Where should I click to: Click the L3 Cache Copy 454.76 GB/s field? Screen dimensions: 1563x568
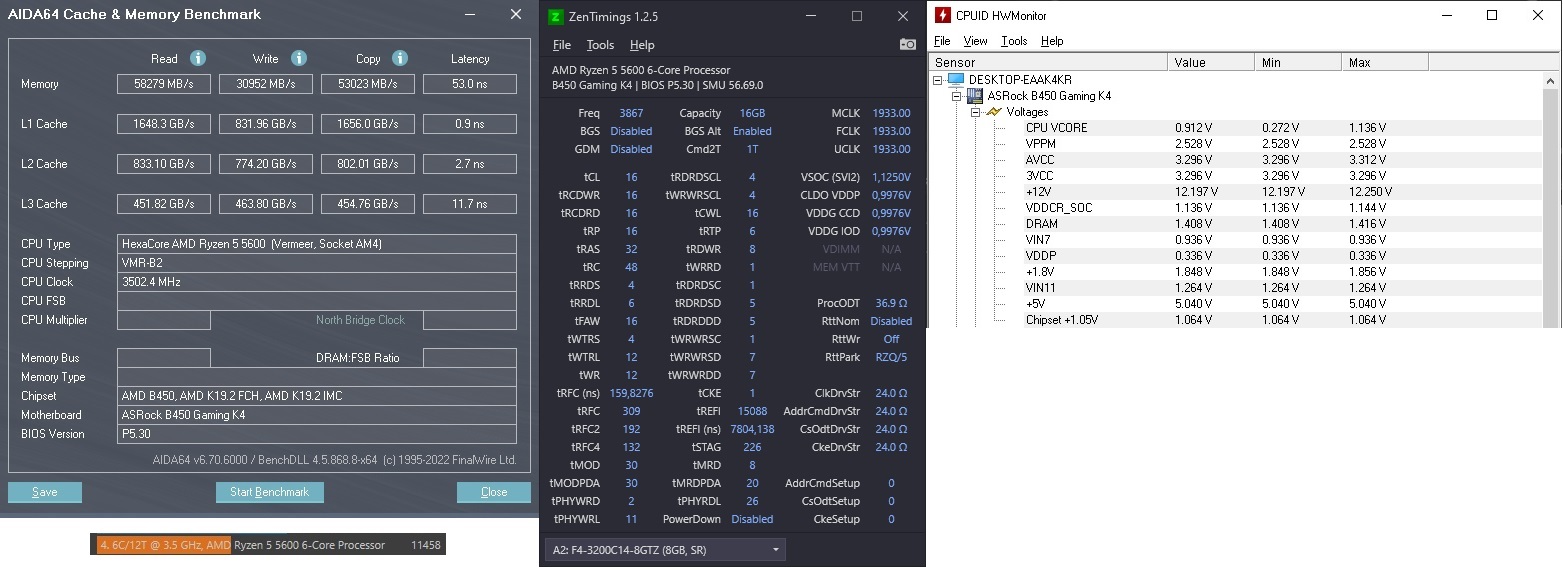[x=368, y=204]
